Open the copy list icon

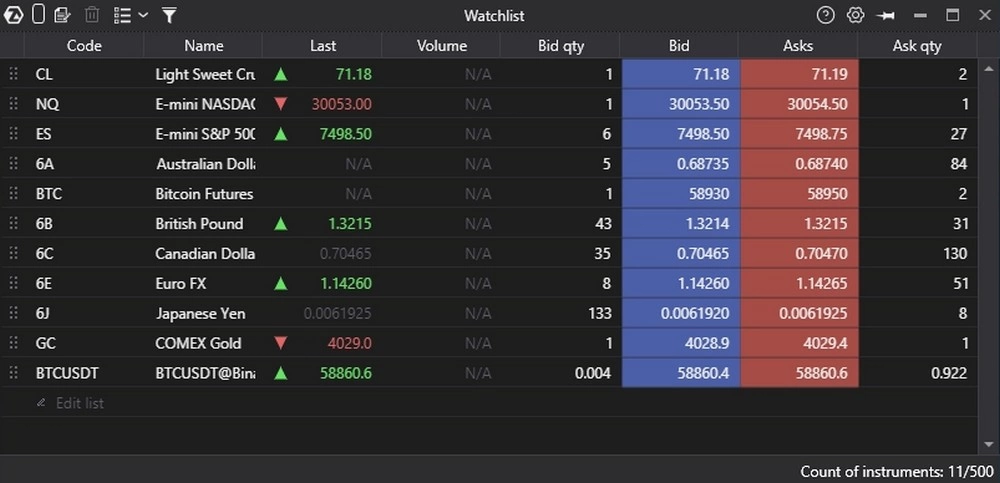tap(62, 15)
